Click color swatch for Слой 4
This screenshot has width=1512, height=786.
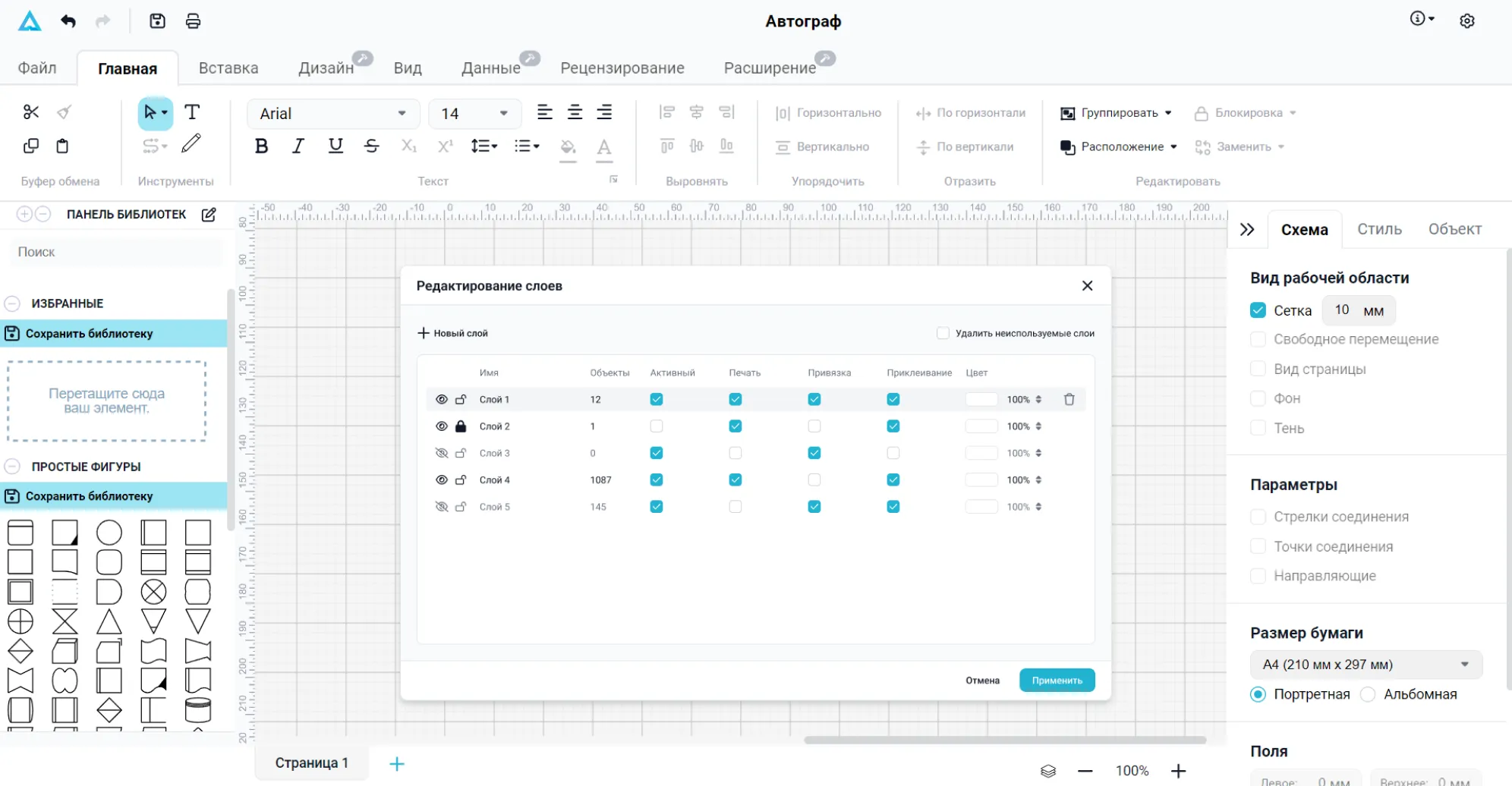point(981,479)
